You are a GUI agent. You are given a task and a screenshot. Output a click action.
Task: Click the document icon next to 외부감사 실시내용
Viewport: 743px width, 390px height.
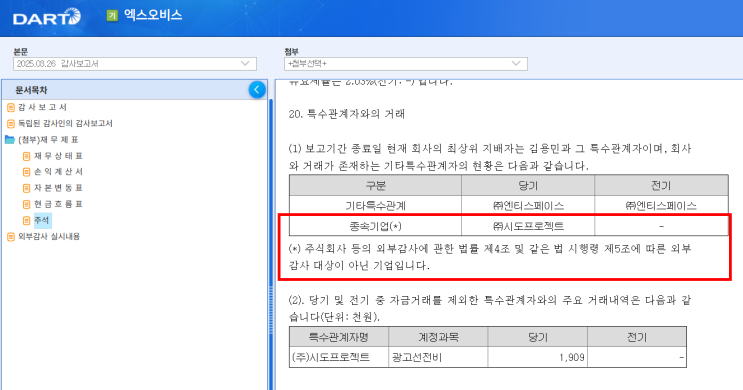[x=11, y=236]
